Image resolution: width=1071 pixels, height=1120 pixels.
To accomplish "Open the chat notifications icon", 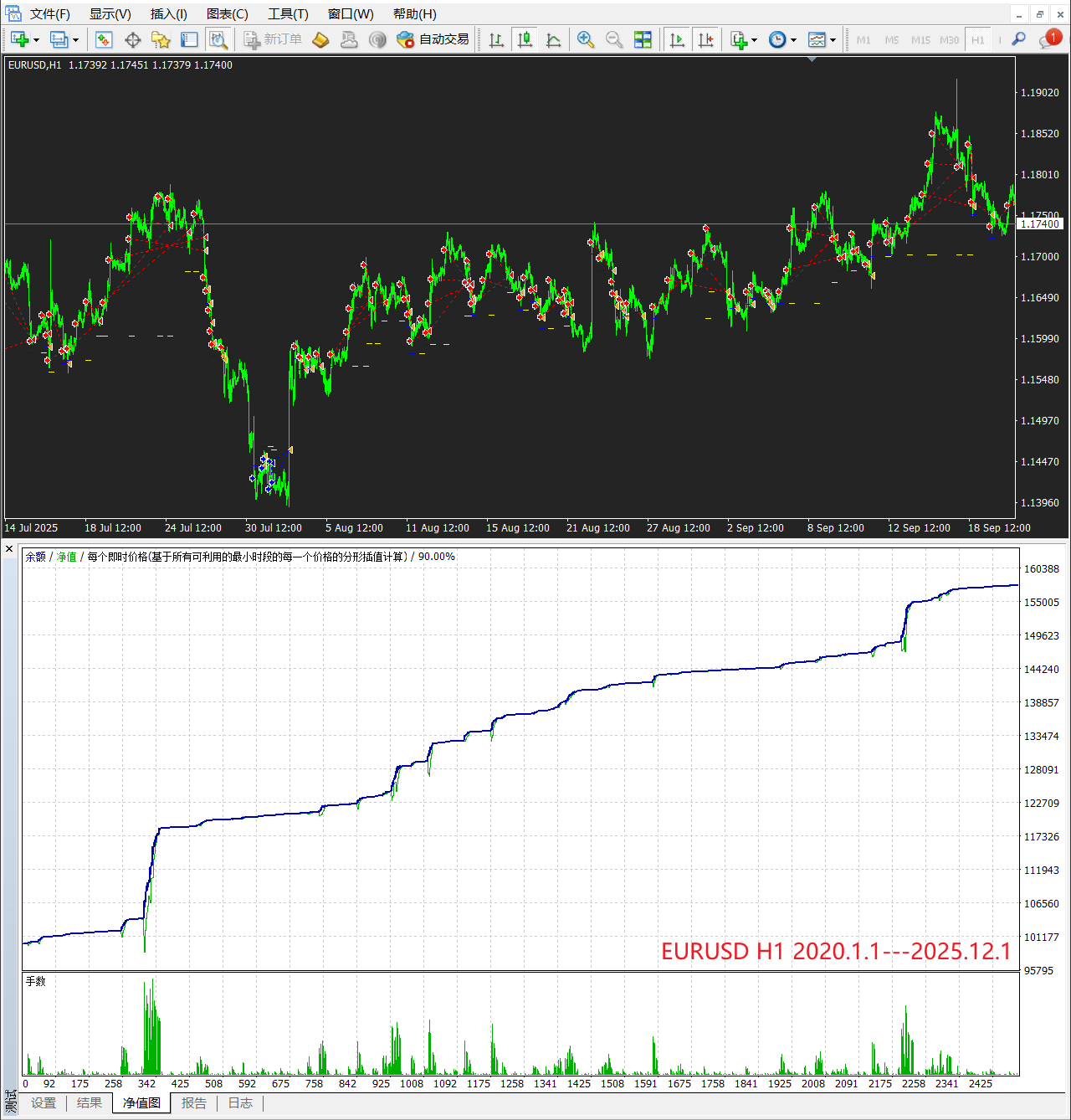I will point(1048,39).
